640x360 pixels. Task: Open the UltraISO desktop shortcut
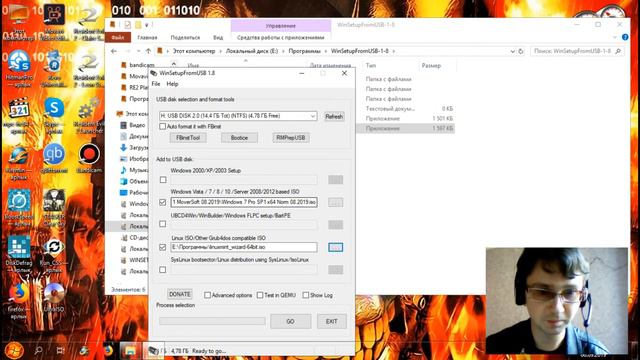54,298
